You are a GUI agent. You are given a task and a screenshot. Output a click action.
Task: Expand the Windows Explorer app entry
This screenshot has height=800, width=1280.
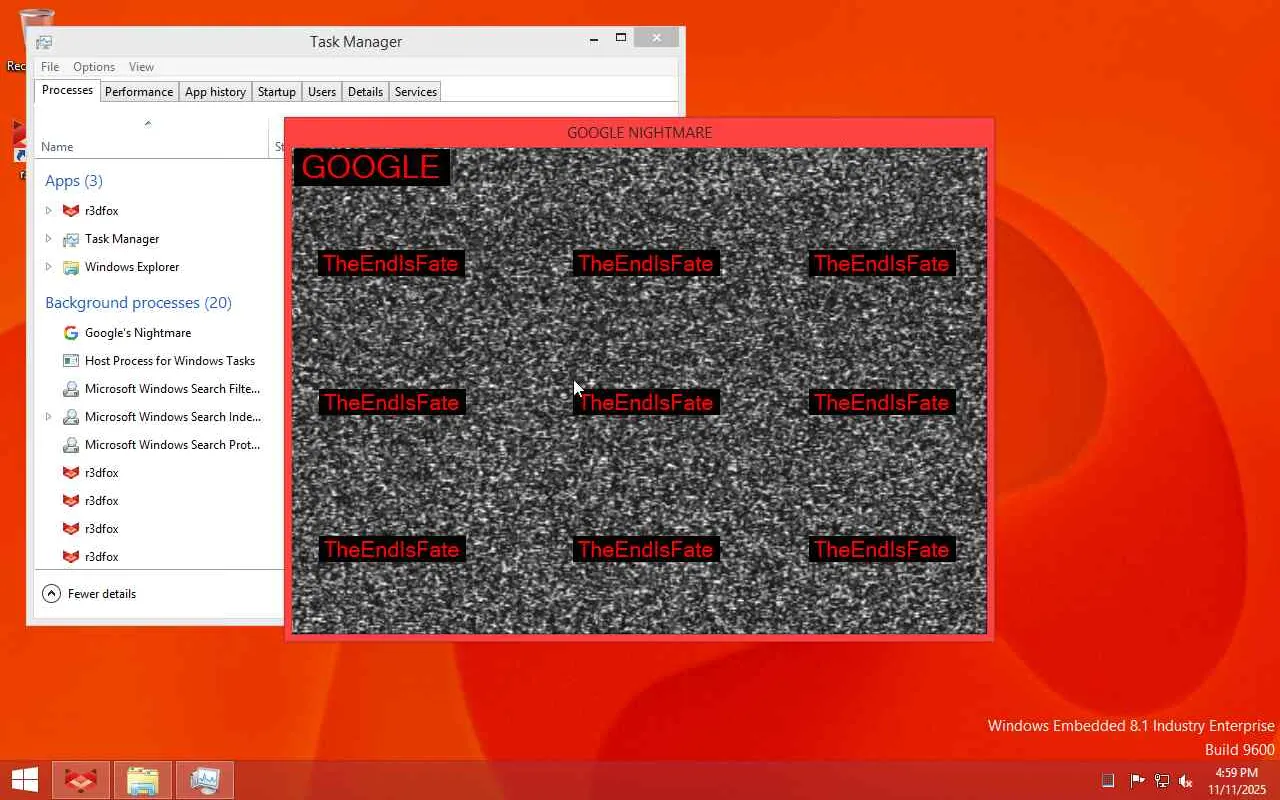48,267
